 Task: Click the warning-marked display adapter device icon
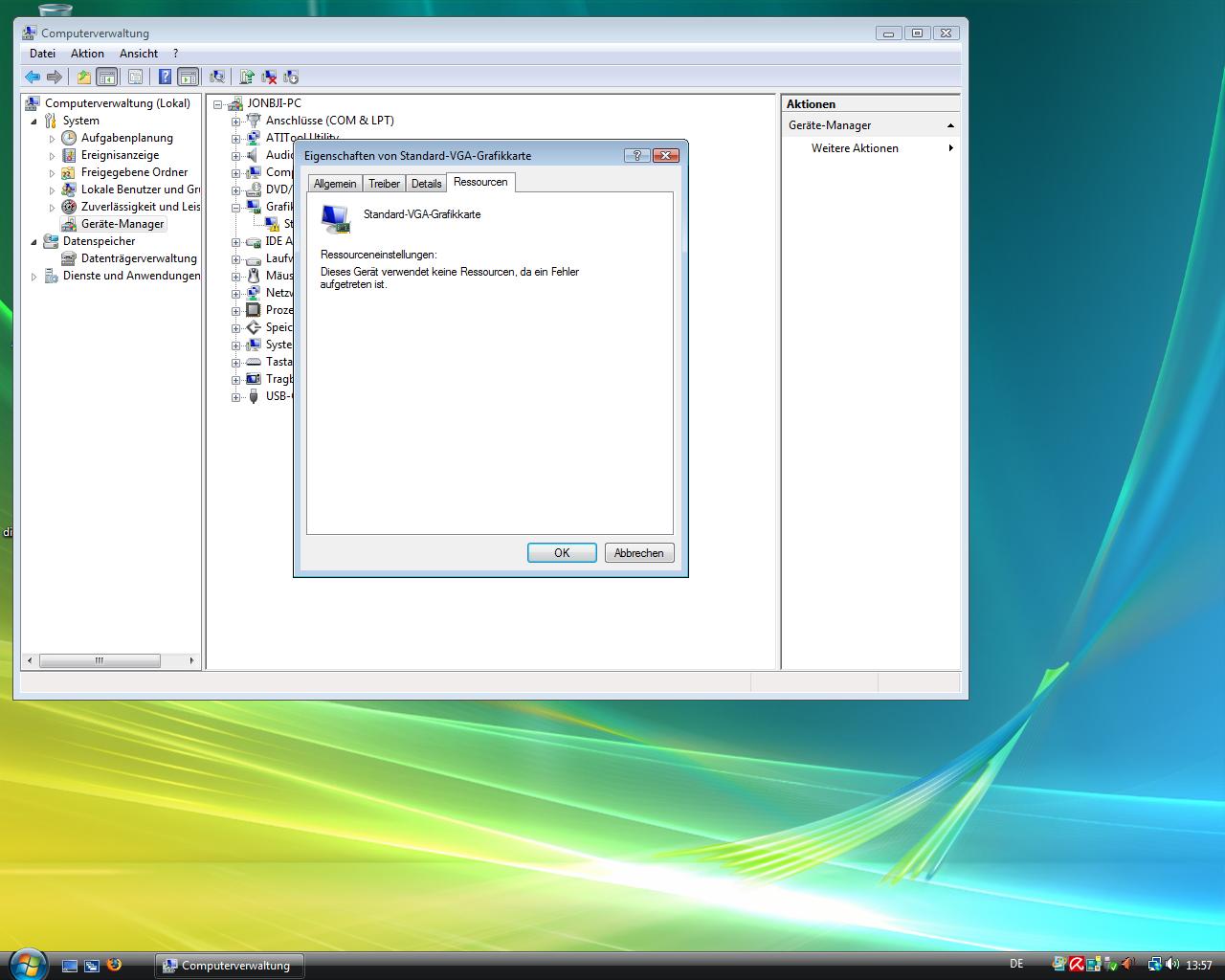coord(273,224)
